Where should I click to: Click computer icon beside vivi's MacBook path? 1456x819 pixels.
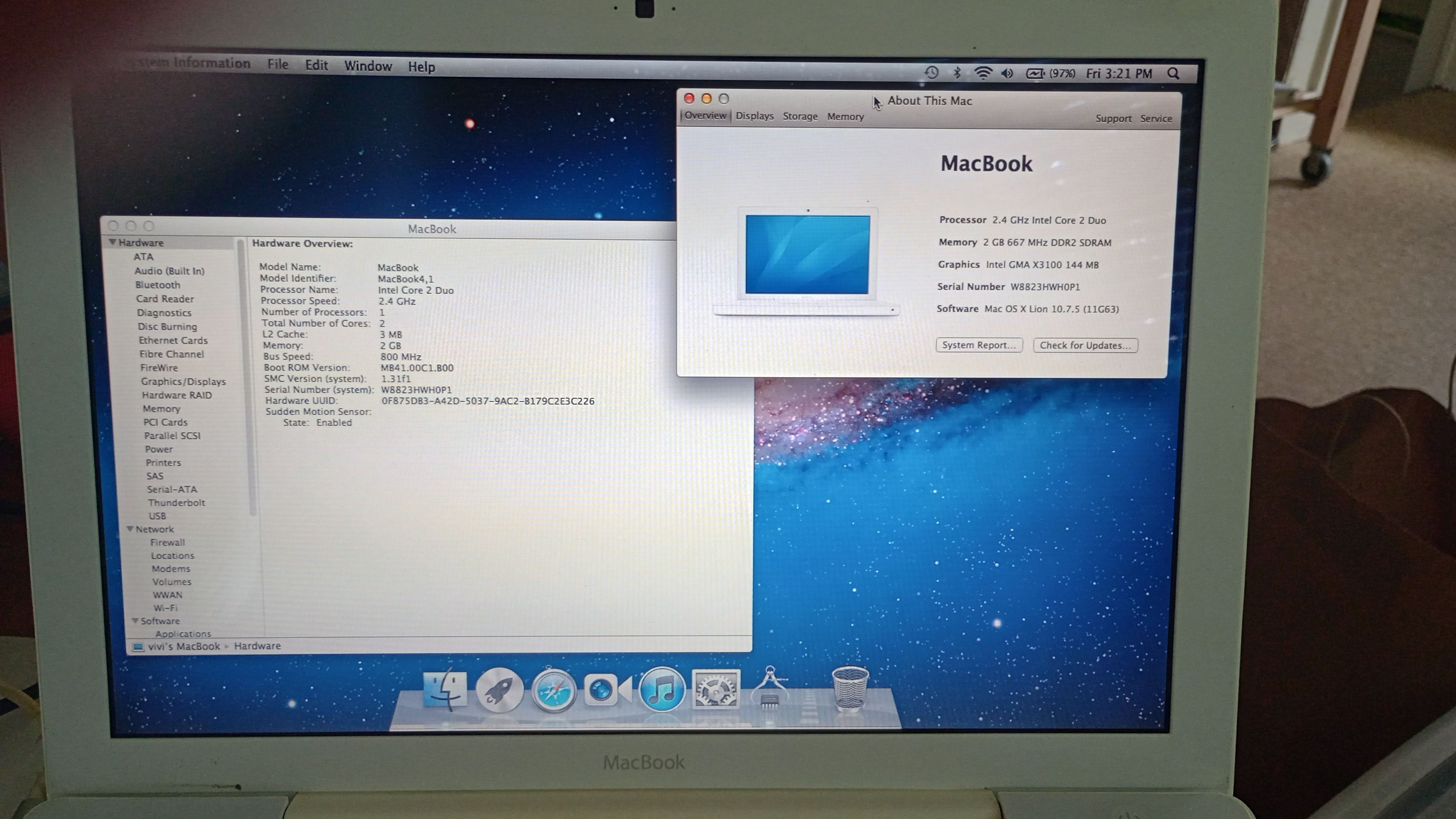(138, 647)
